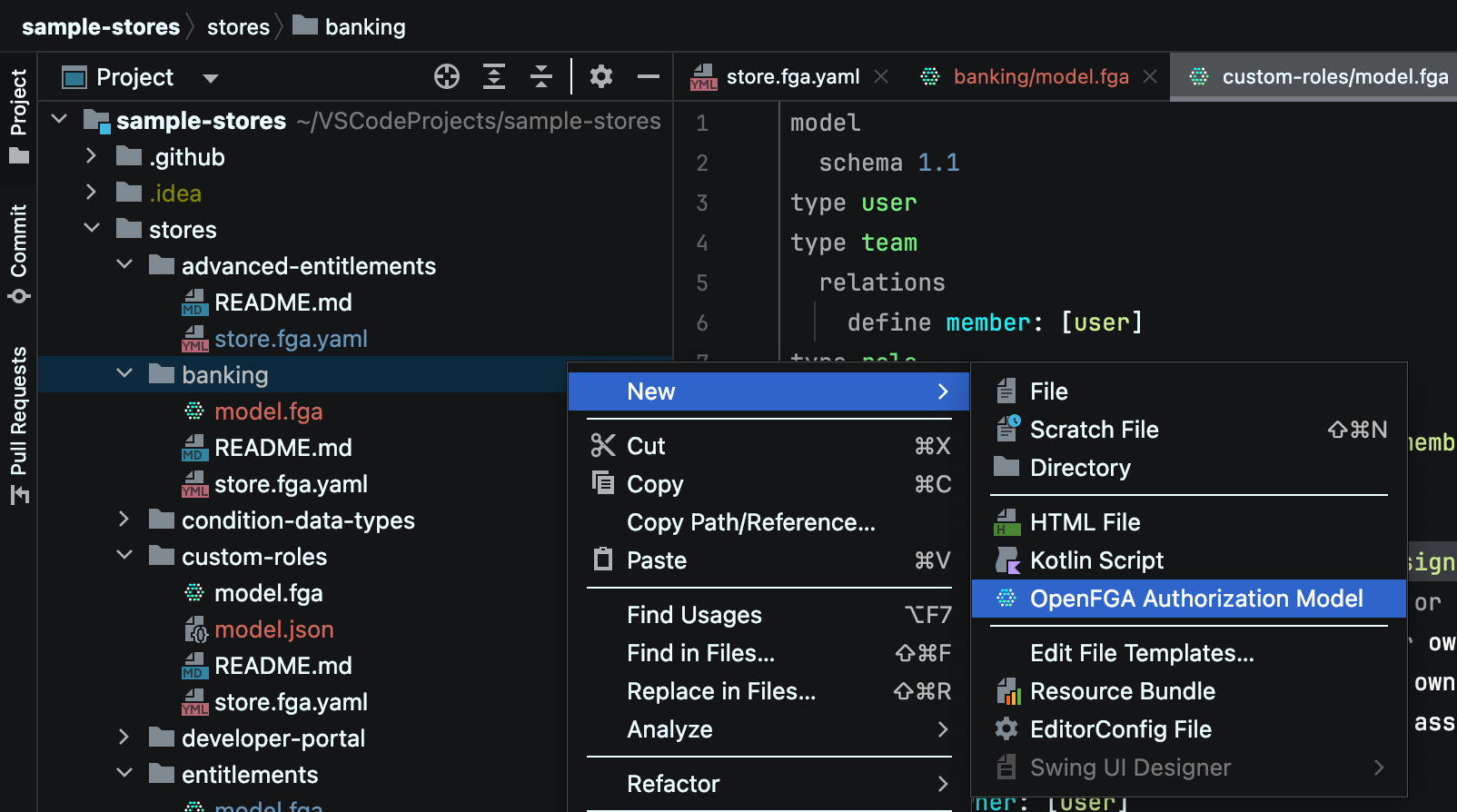Screen dimensions: 1457x812
Task: Collapse the stores folder
Action: point(92,228)
